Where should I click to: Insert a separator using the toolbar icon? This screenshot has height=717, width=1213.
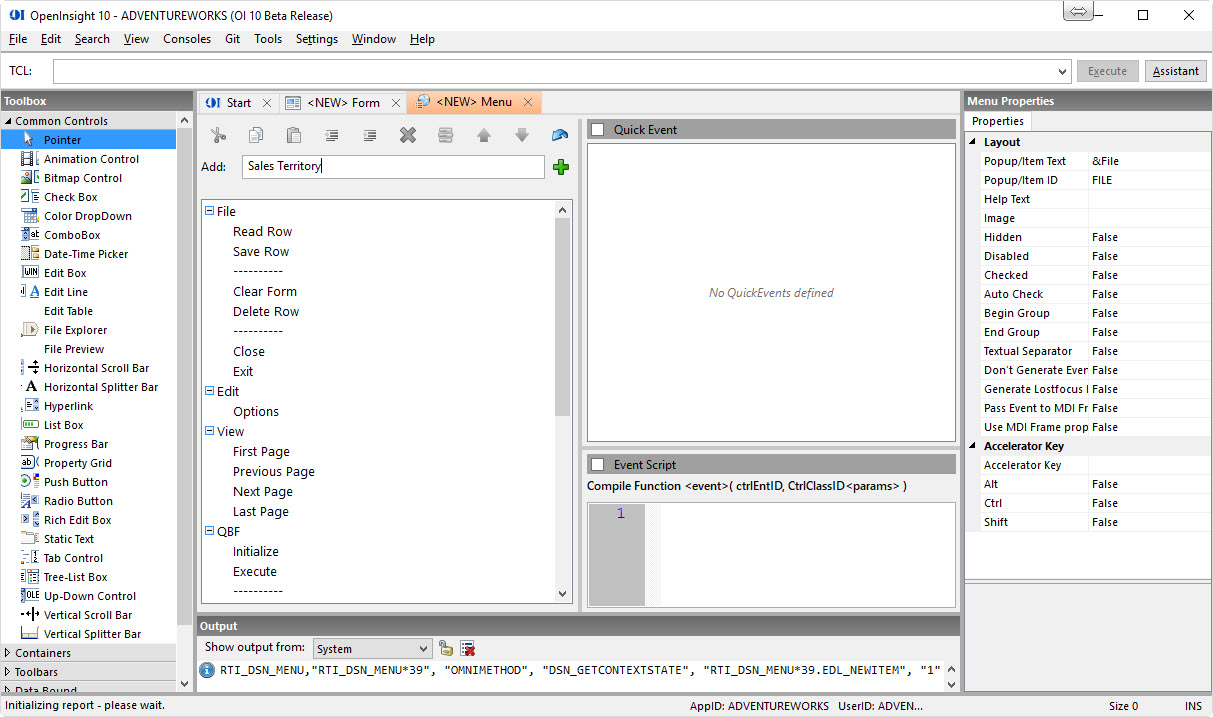446,135
